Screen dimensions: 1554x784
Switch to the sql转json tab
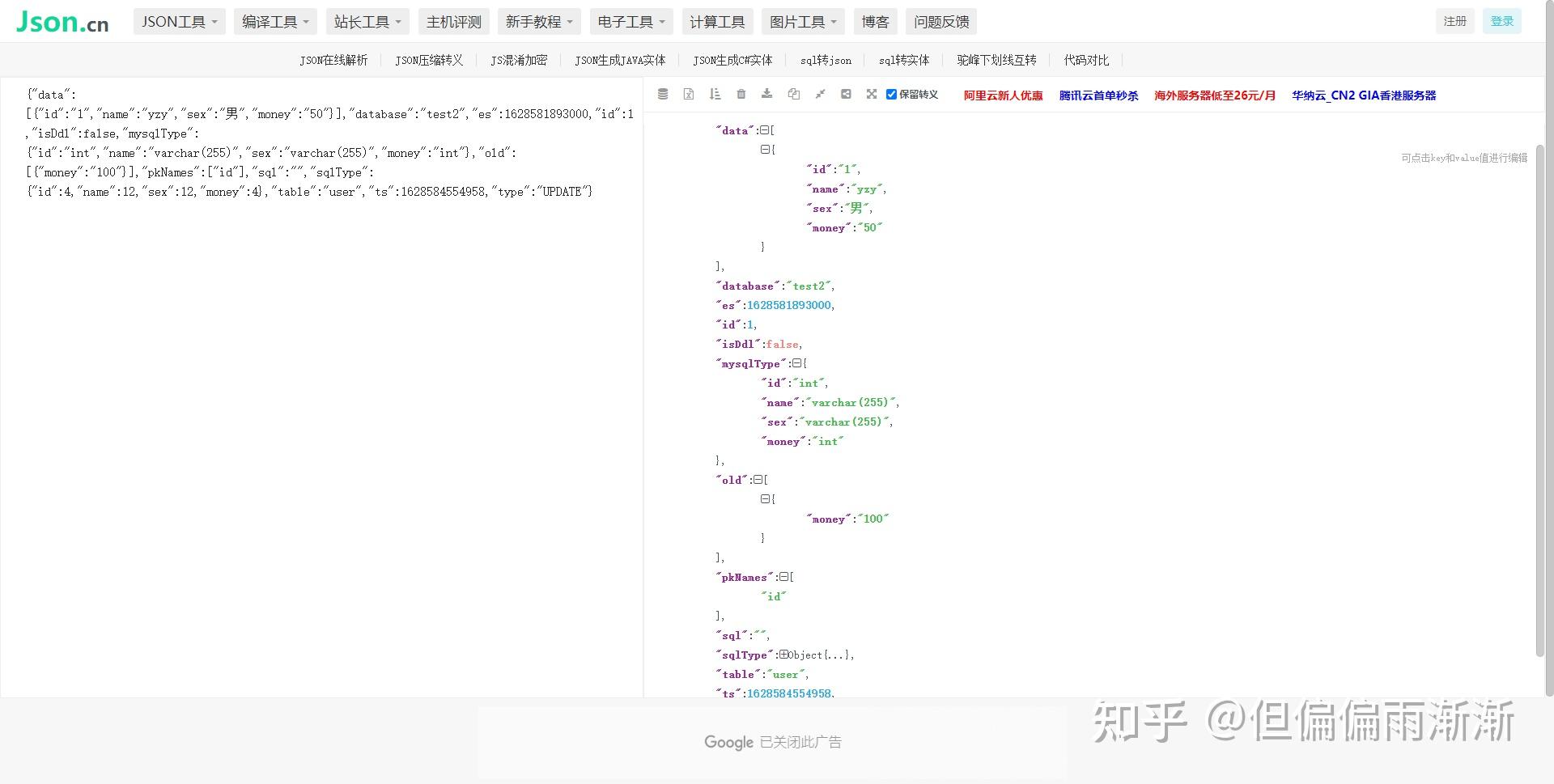(825, 60)
